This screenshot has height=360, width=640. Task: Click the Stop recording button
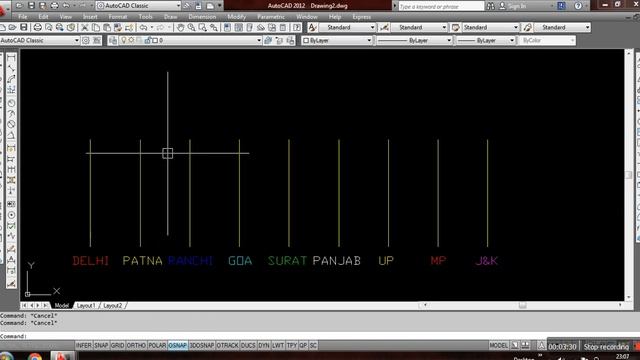tap(606, 347)
